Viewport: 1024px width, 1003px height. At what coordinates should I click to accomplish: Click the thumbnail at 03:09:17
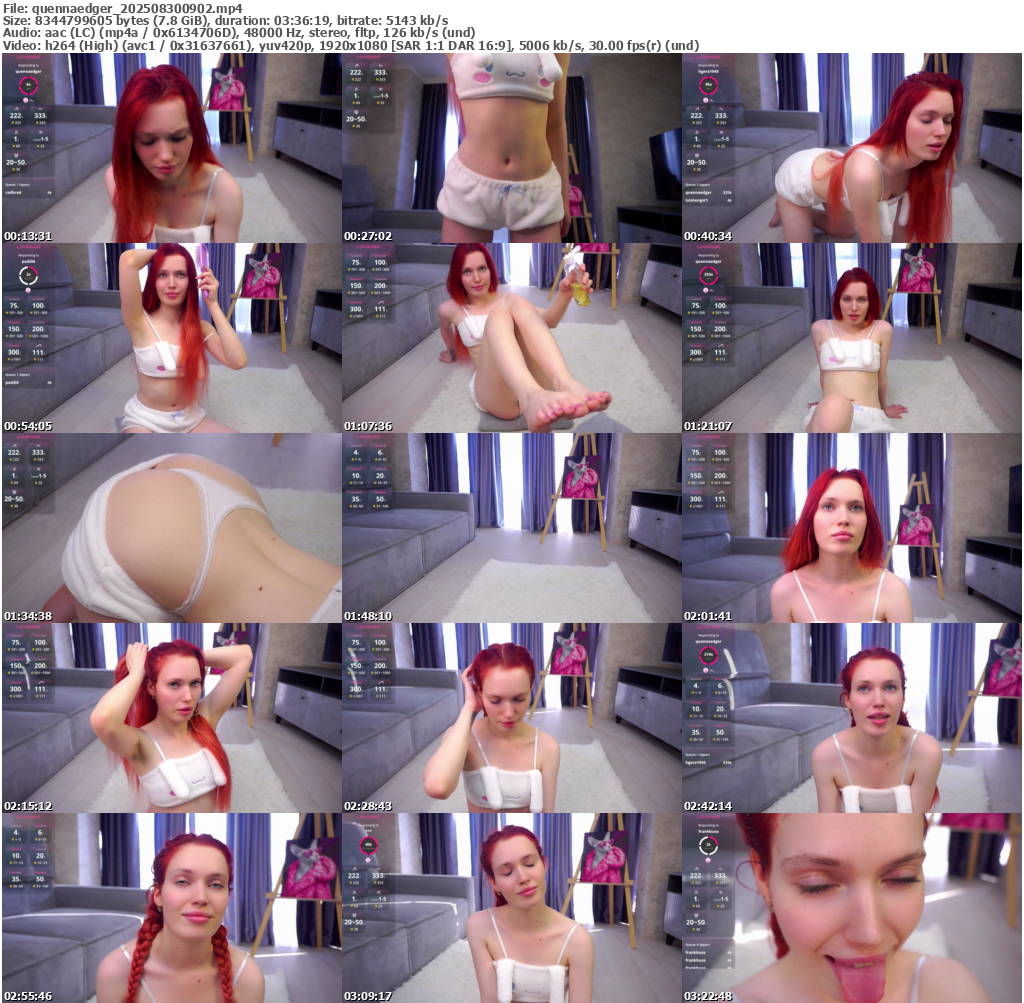coord(511,908)
